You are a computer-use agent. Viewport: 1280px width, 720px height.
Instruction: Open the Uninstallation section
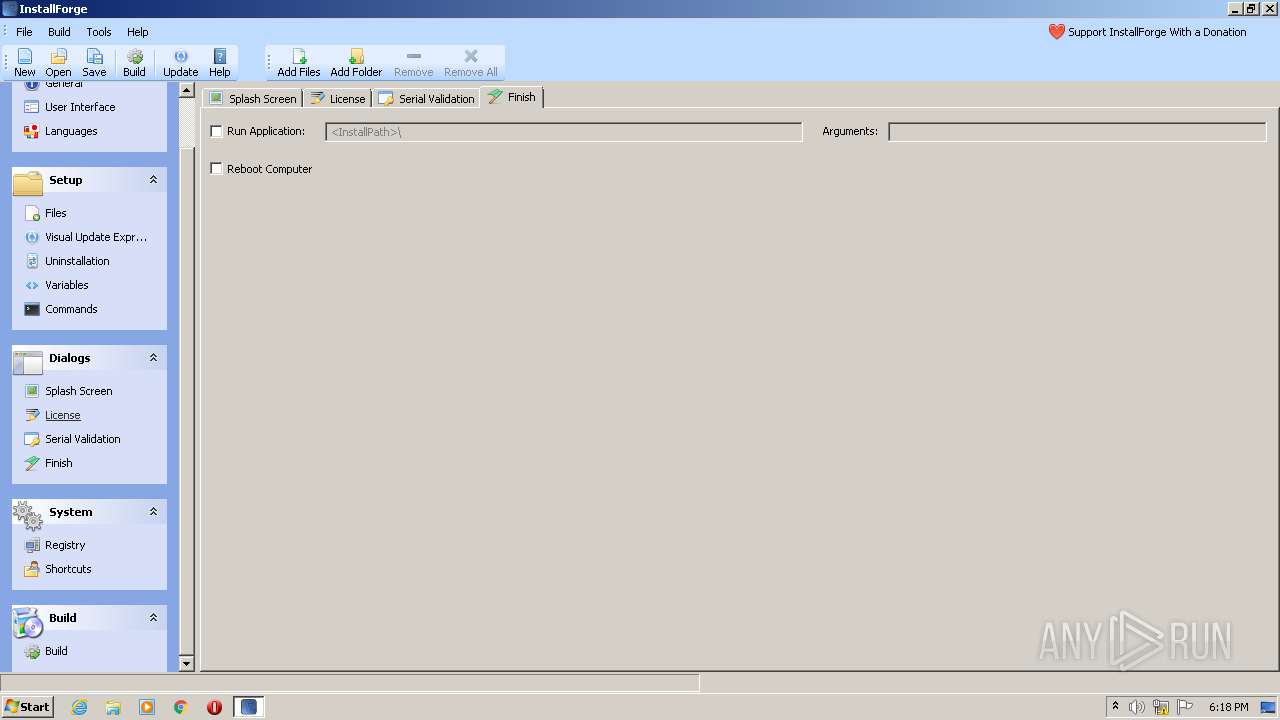pyautogui.click(x=77, y=261)
